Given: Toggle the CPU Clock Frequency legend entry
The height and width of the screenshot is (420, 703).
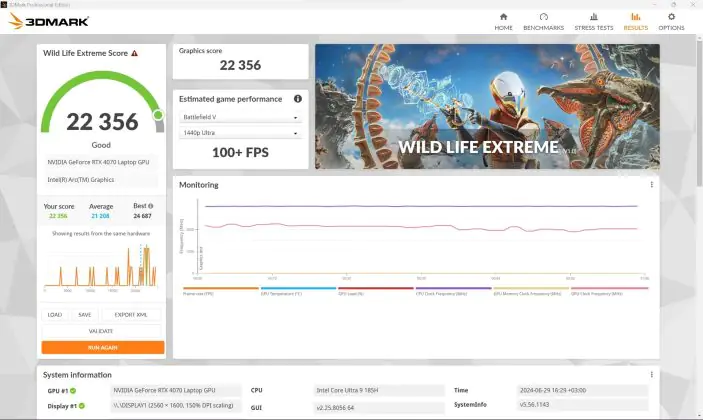Looking at the screenshot, I should click(x=453, y=291).
